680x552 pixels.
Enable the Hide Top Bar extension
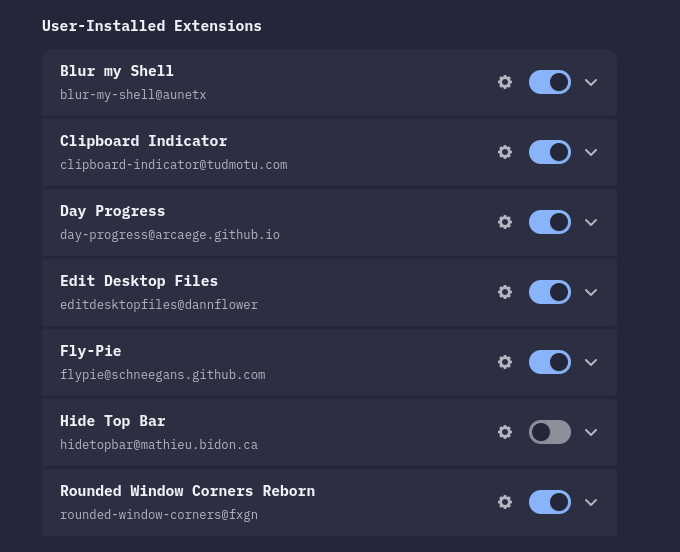(549, 432)
